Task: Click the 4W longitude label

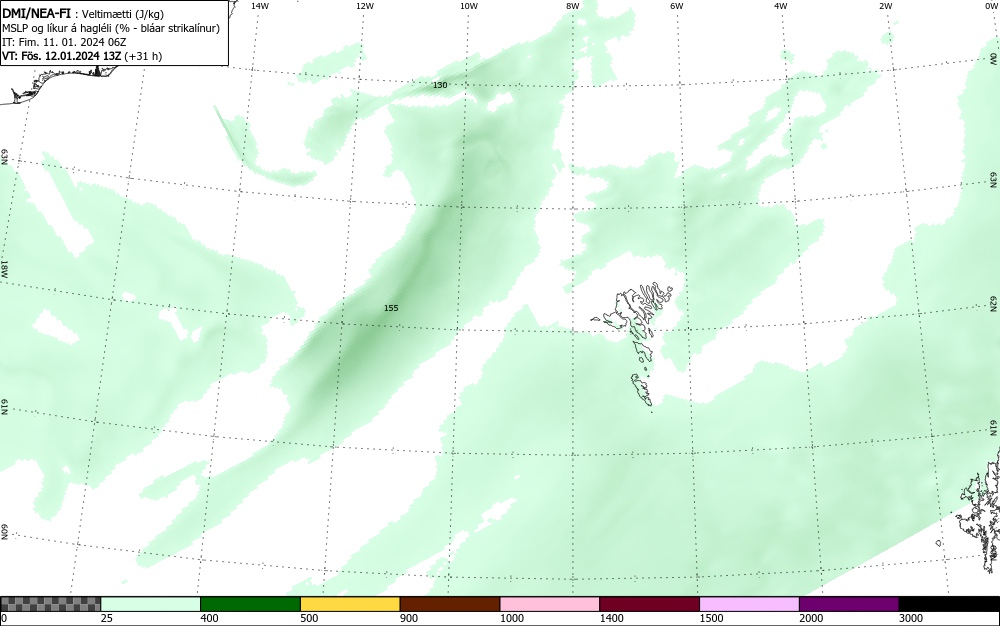Action: [781, 6]
